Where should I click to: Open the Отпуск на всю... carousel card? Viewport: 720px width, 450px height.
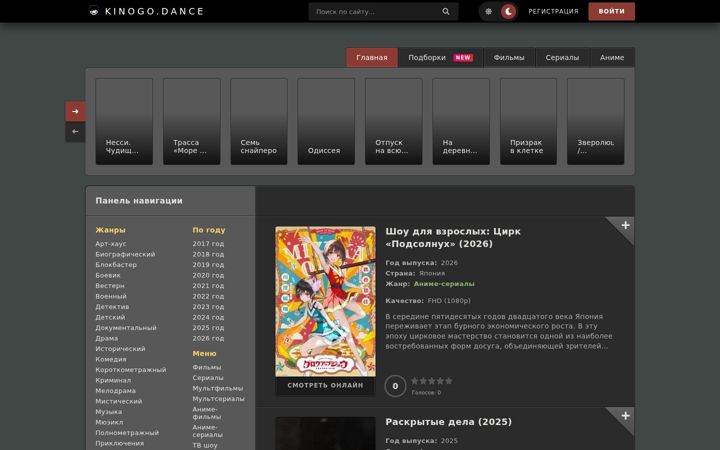[x=394, y=121]
